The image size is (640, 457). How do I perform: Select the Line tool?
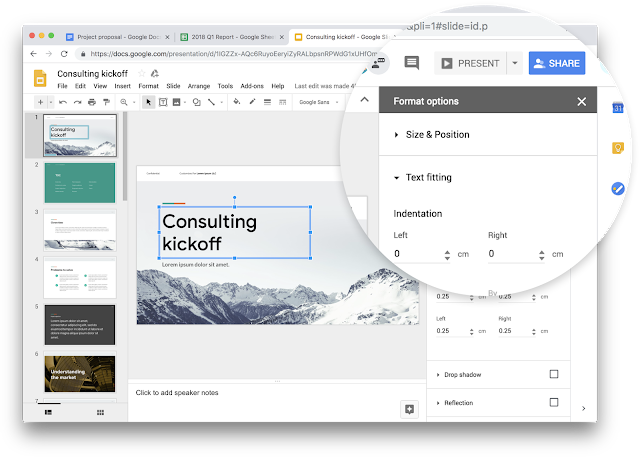[211, 102]
